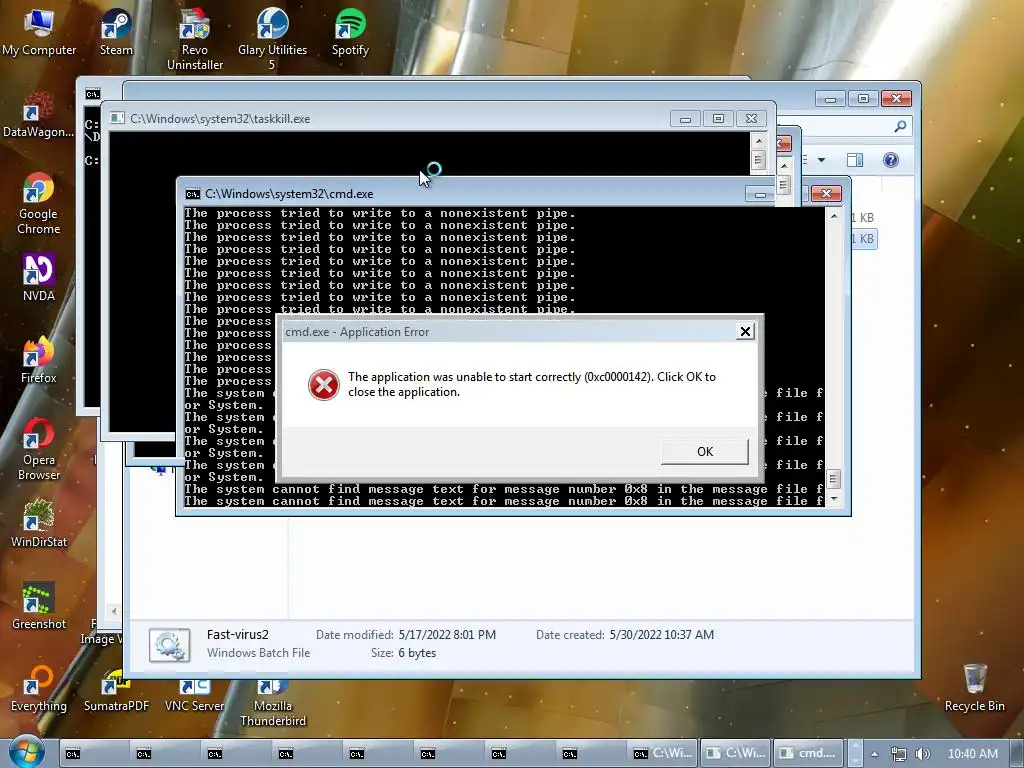1024x768 pixels.
Task: Close the Explorer window with red X
Action: (896, 99)
